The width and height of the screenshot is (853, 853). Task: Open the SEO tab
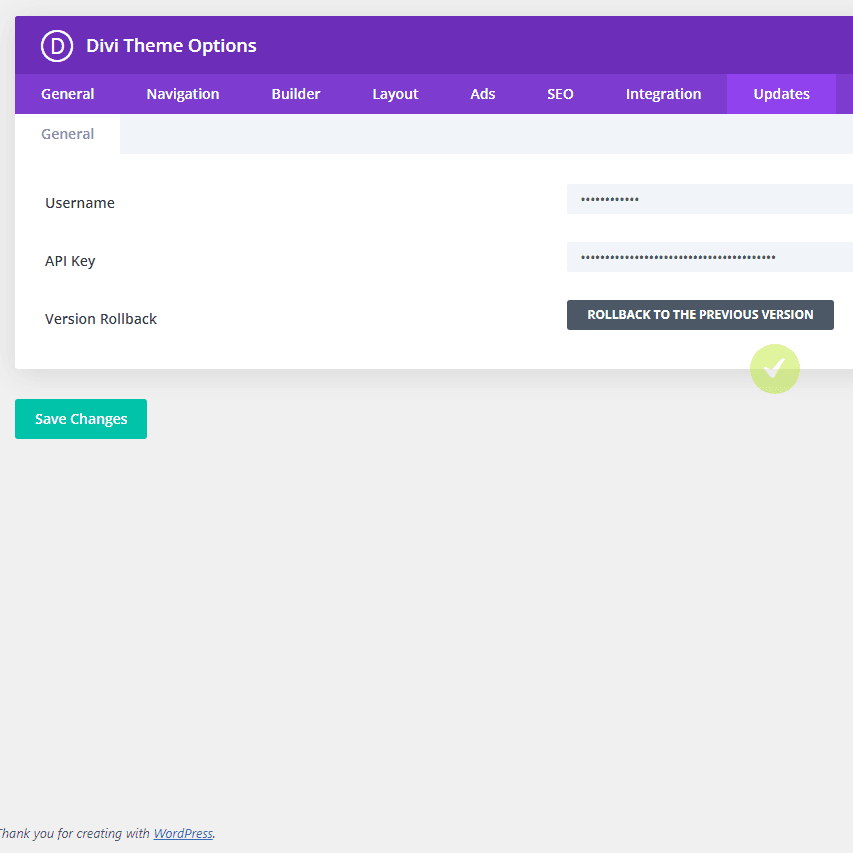(x=560, y=94)
